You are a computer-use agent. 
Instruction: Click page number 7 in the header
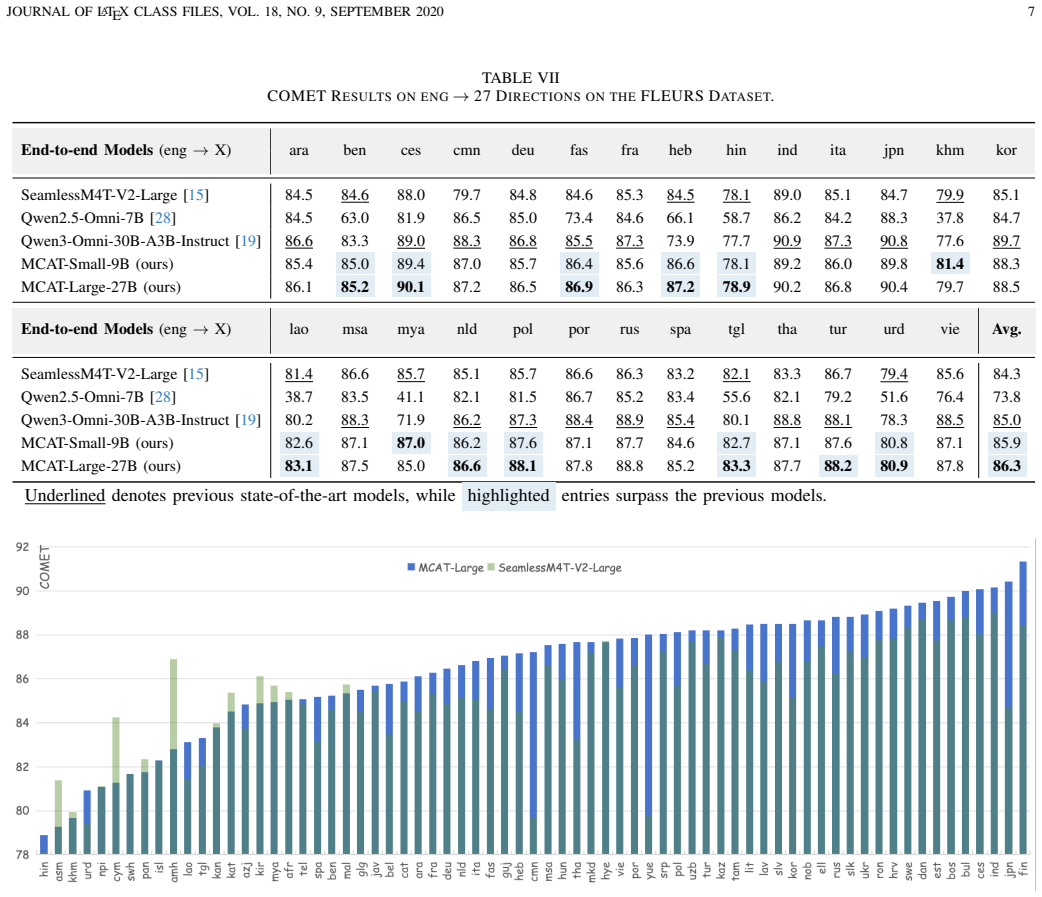pyautogui.click(x=1031, y=11)
